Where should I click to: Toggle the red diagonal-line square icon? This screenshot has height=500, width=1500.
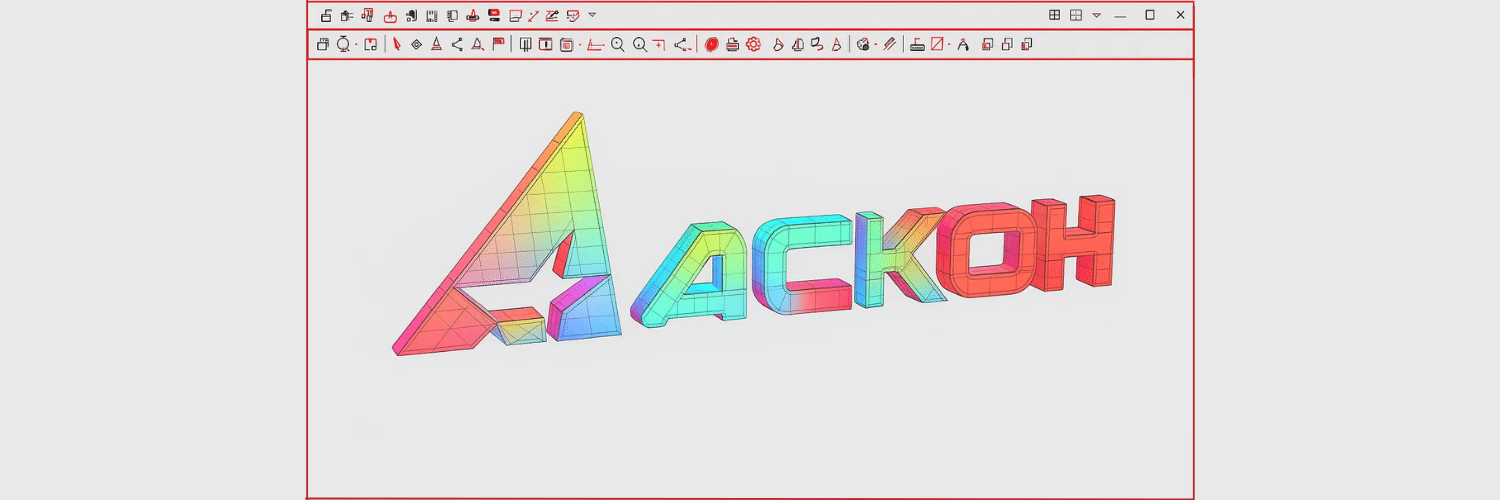click(x=937, y=44)
